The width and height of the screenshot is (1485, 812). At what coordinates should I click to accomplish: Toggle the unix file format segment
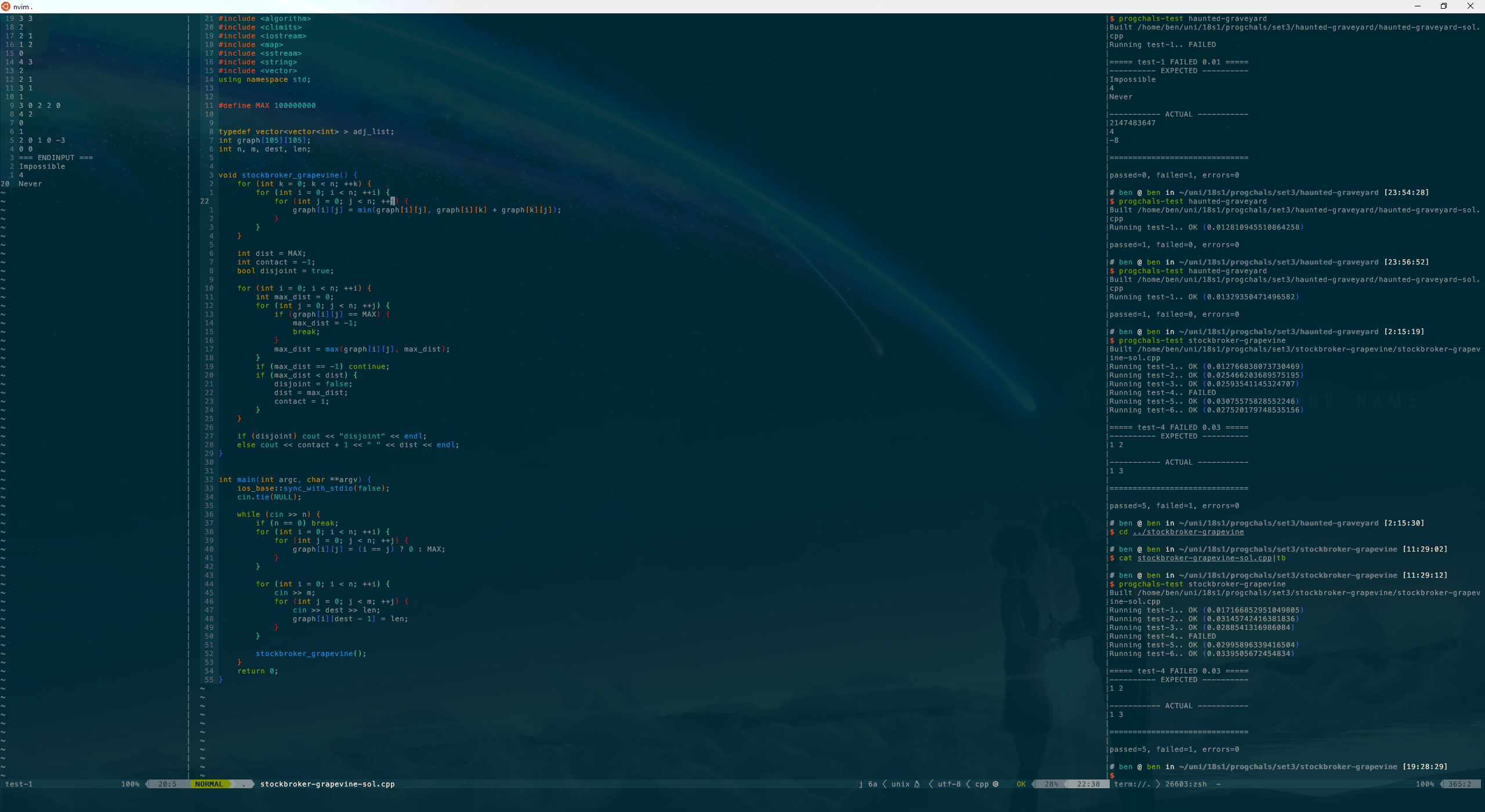[x=900, y=784]
